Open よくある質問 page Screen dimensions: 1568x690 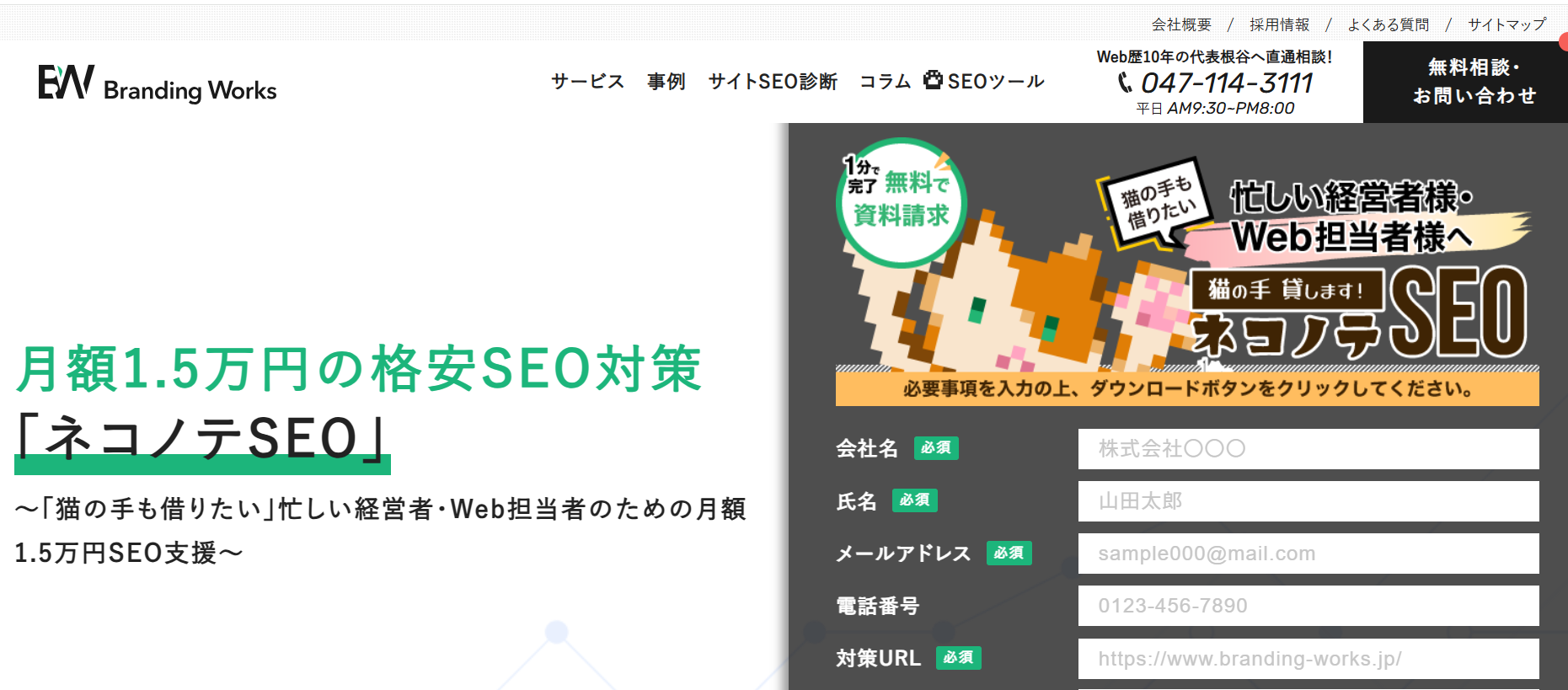(1388, 24)
